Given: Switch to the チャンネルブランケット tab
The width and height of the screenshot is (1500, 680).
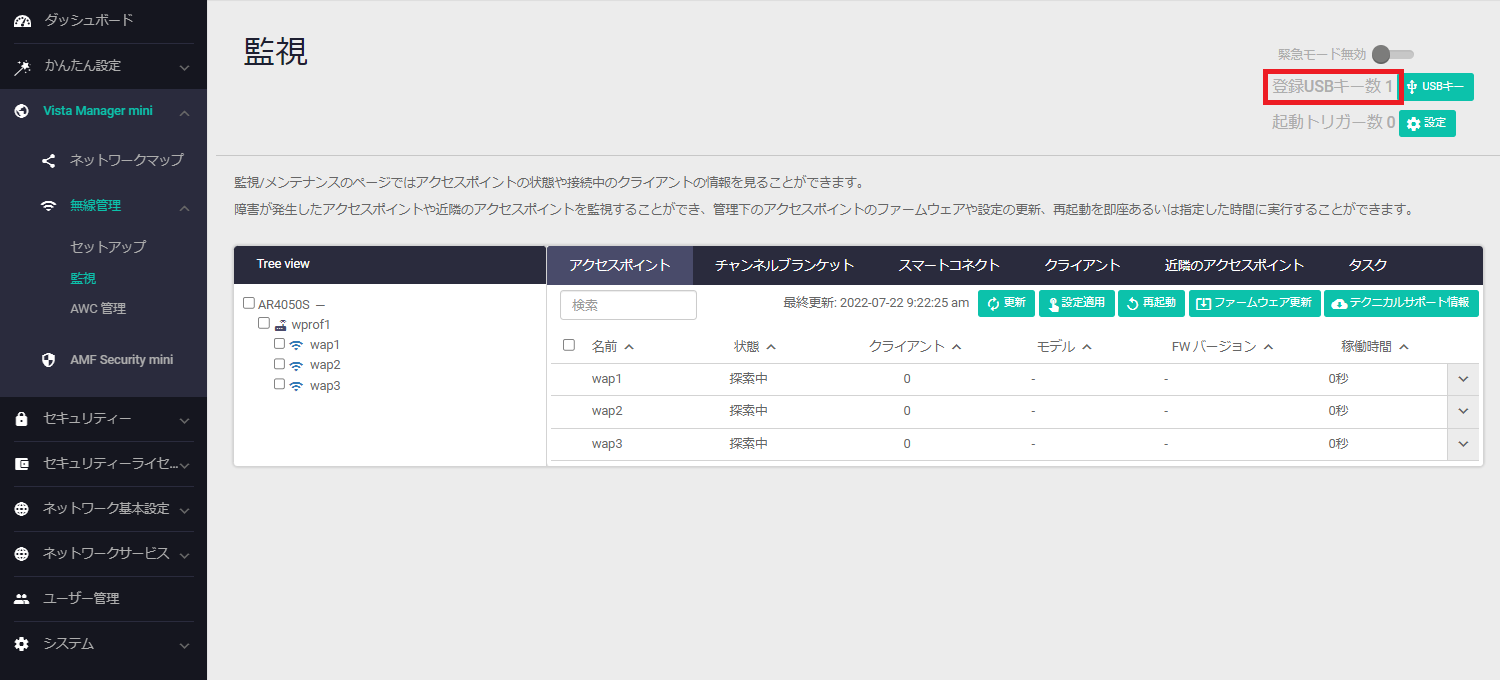Looking at the screenshot, I should [x=784, y=265].
